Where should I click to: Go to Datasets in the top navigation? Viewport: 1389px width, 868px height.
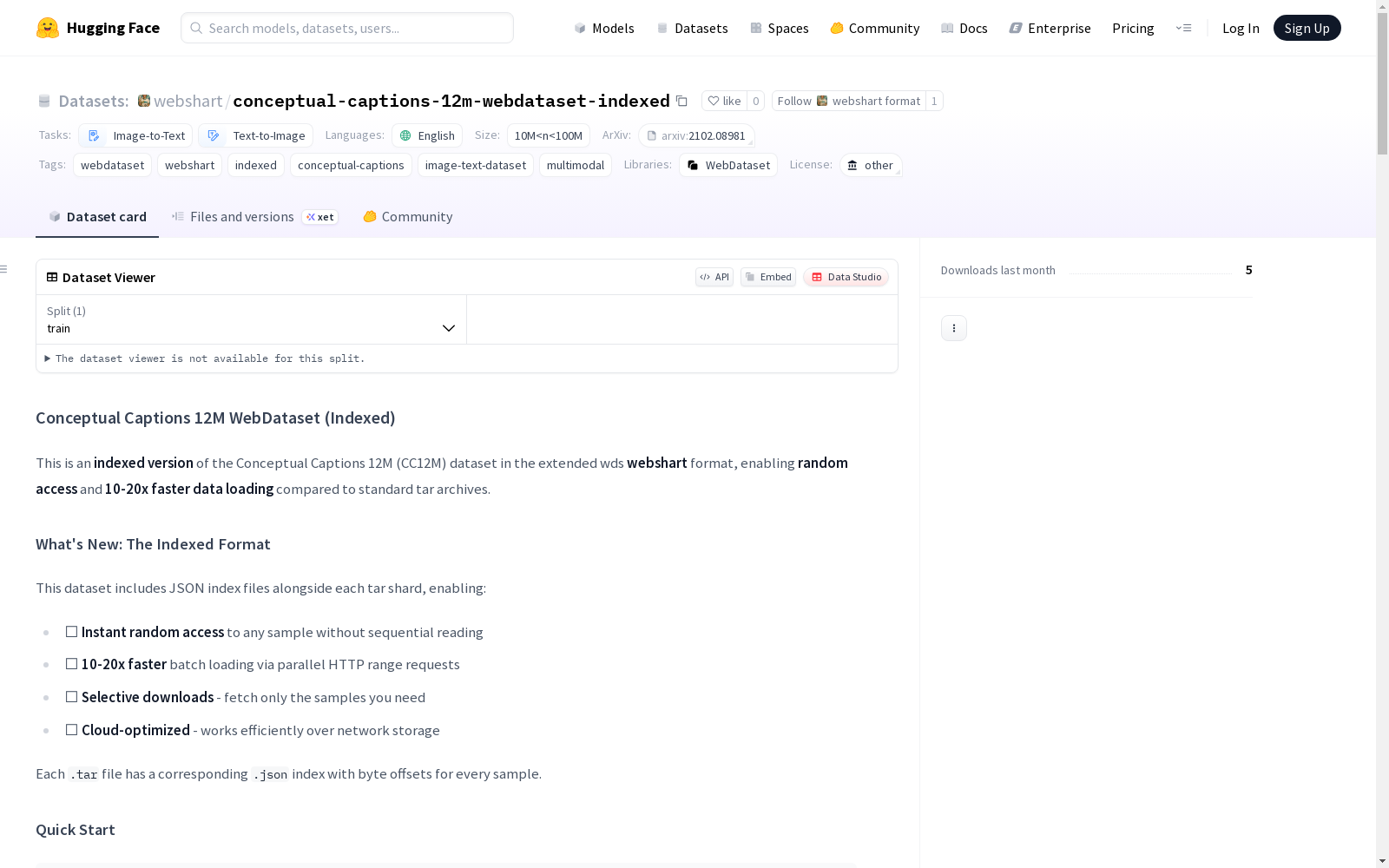pos(692,28)
